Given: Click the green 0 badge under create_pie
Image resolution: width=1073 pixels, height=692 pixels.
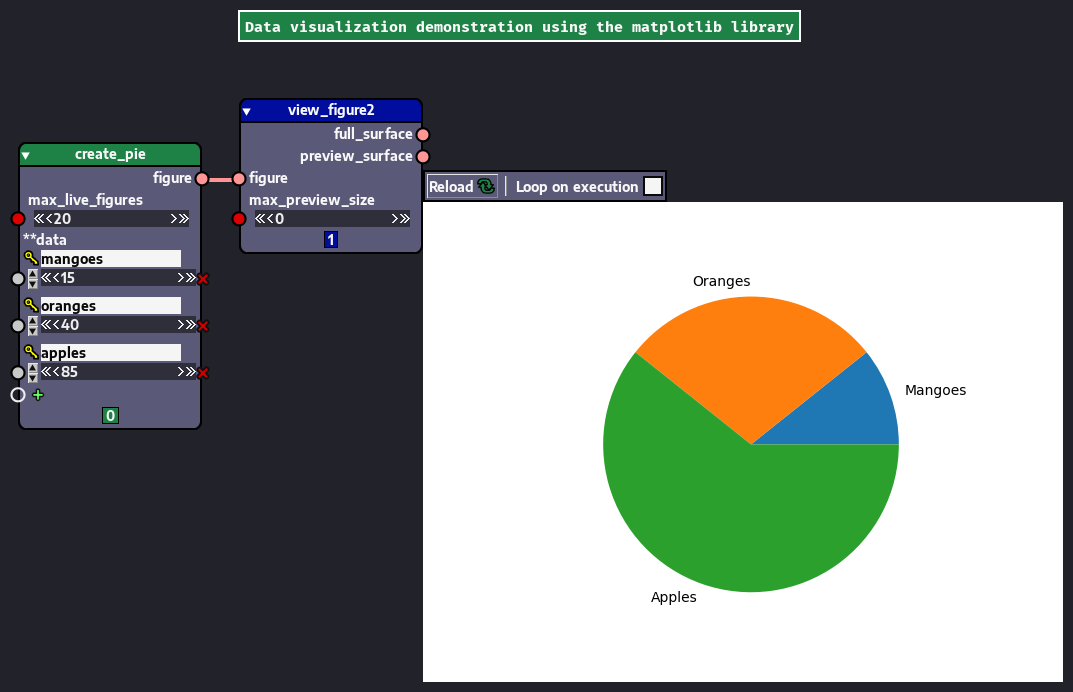Looking at the screenshot, I should [x=110, y=415].
